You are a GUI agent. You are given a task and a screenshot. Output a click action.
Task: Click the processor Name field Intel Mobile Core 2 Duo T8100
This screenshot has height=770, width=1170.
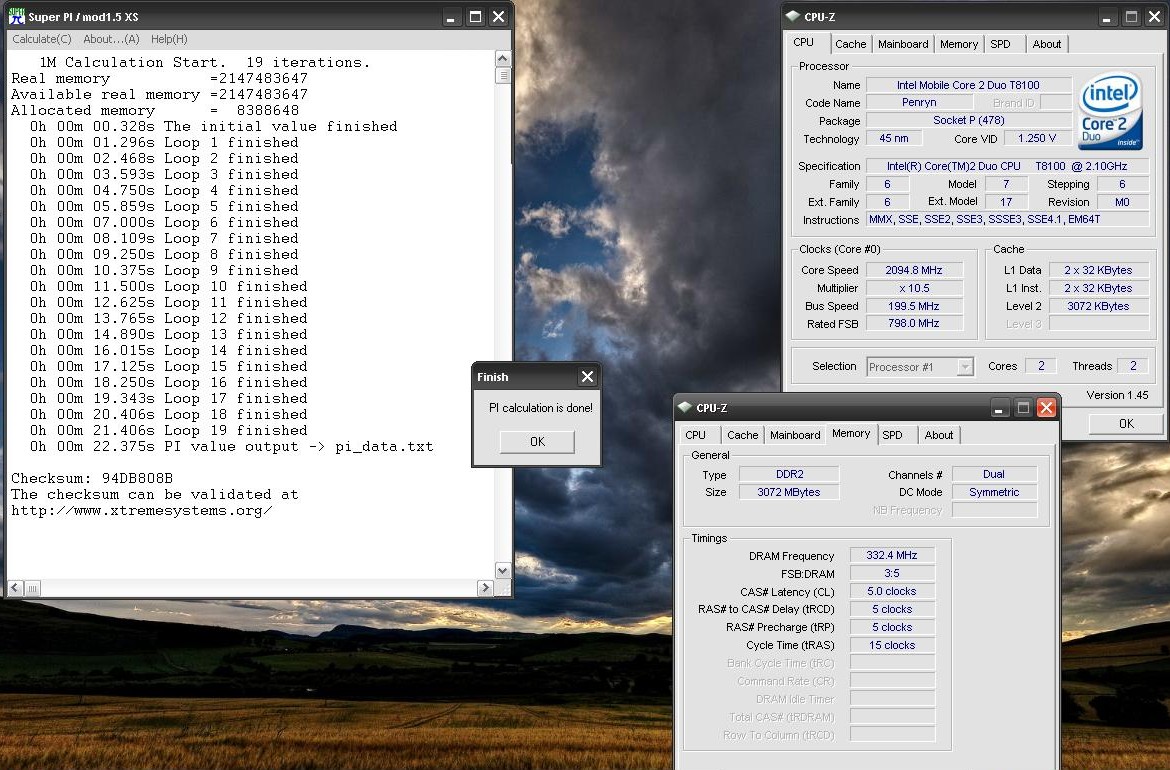(968, 85)
